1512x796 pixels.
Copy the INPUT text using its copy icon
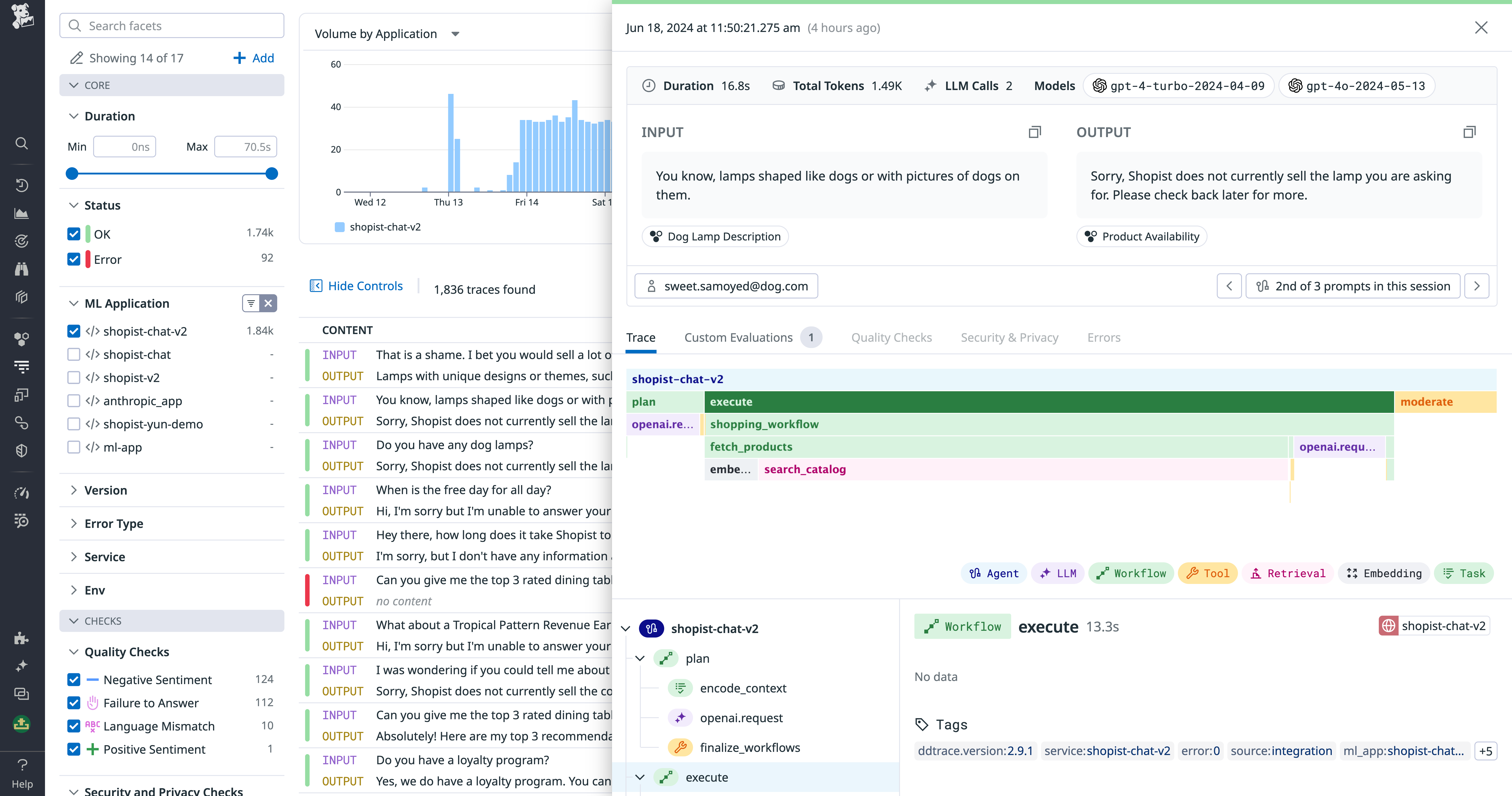1035,132
